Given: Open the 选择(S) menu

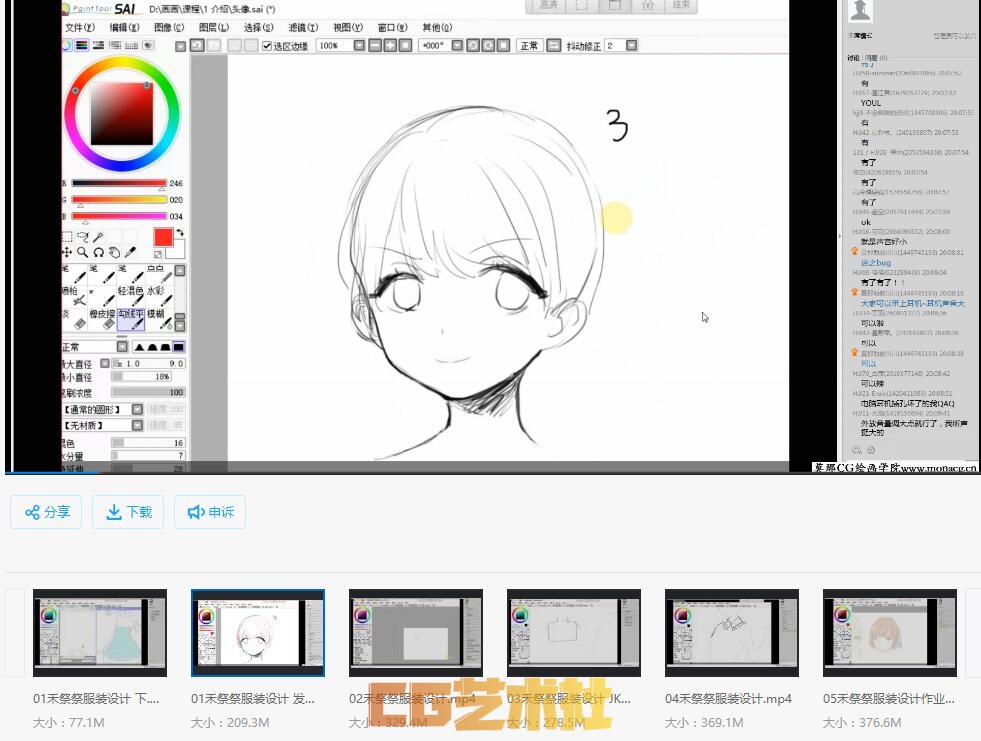Looking at the screenshot, I should [x=258, y=28].
